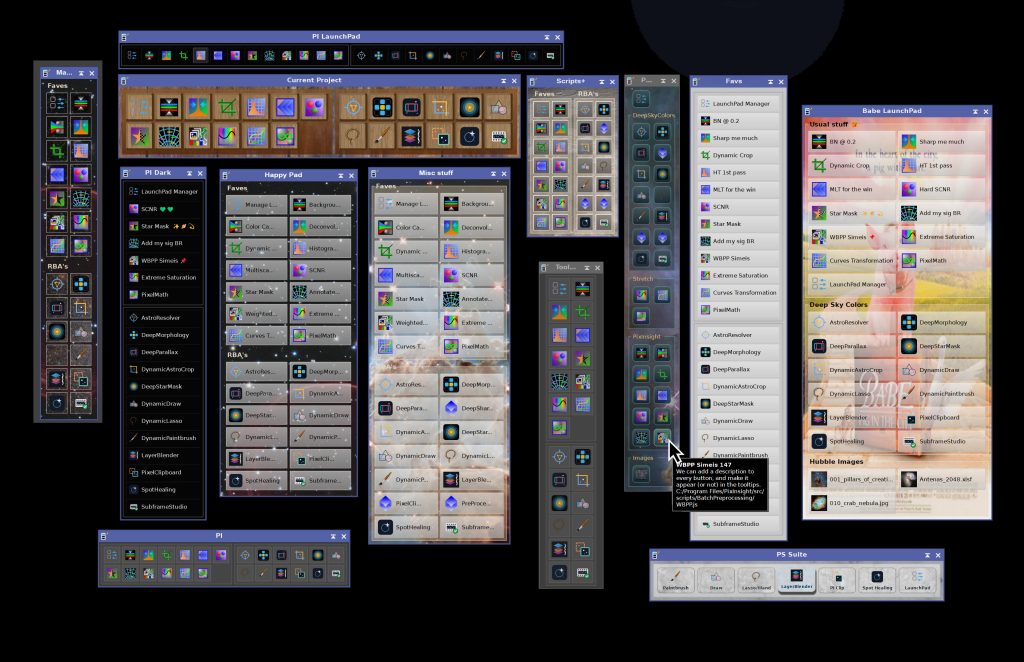
Task: Click Star Mask in the PI Dark list
Action: point(163,226)
